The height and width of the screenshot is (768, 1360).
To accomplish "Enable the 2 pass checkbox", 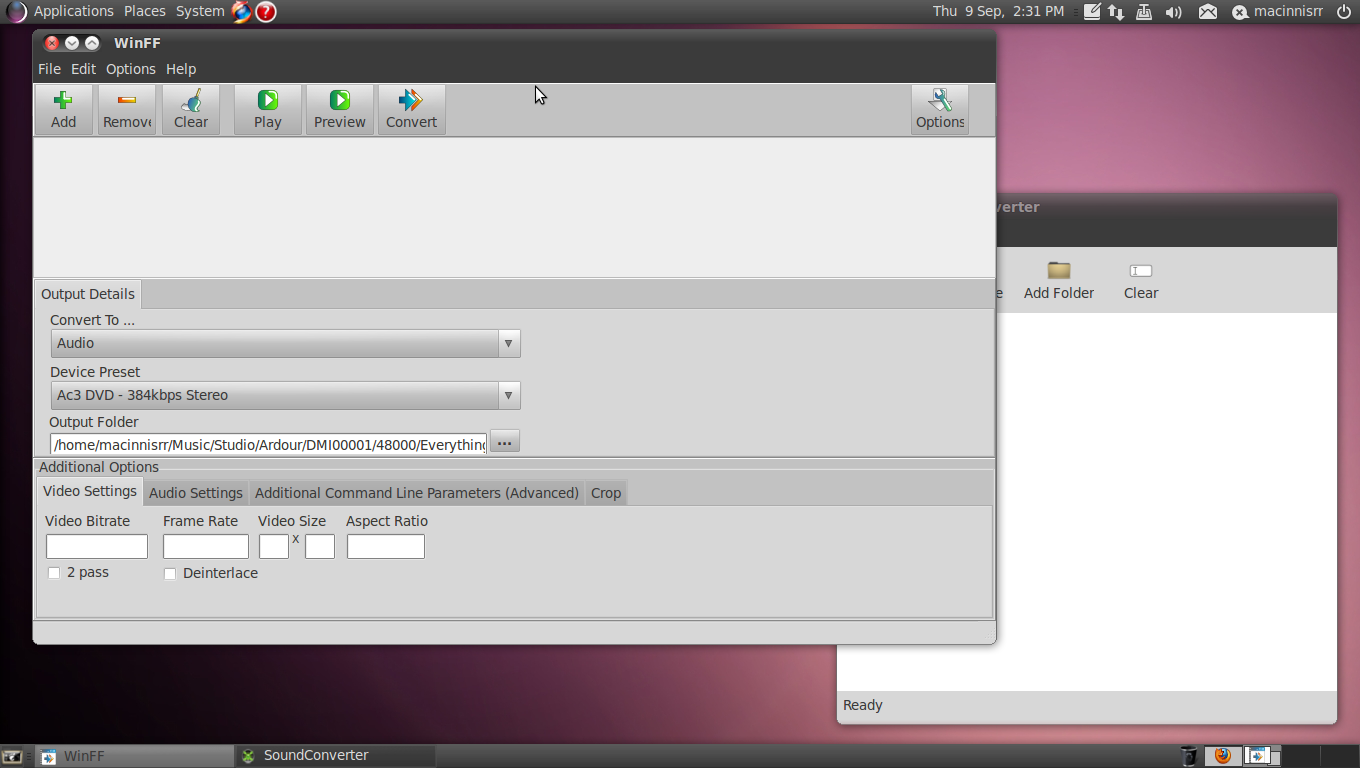I will click(x=54, y=573).
